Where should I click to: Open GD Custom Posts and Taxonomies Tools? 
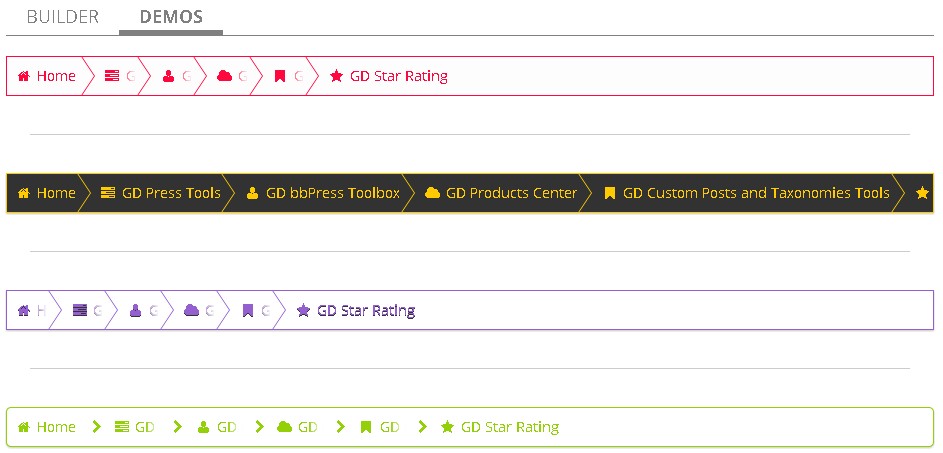[x=747, y=193]
